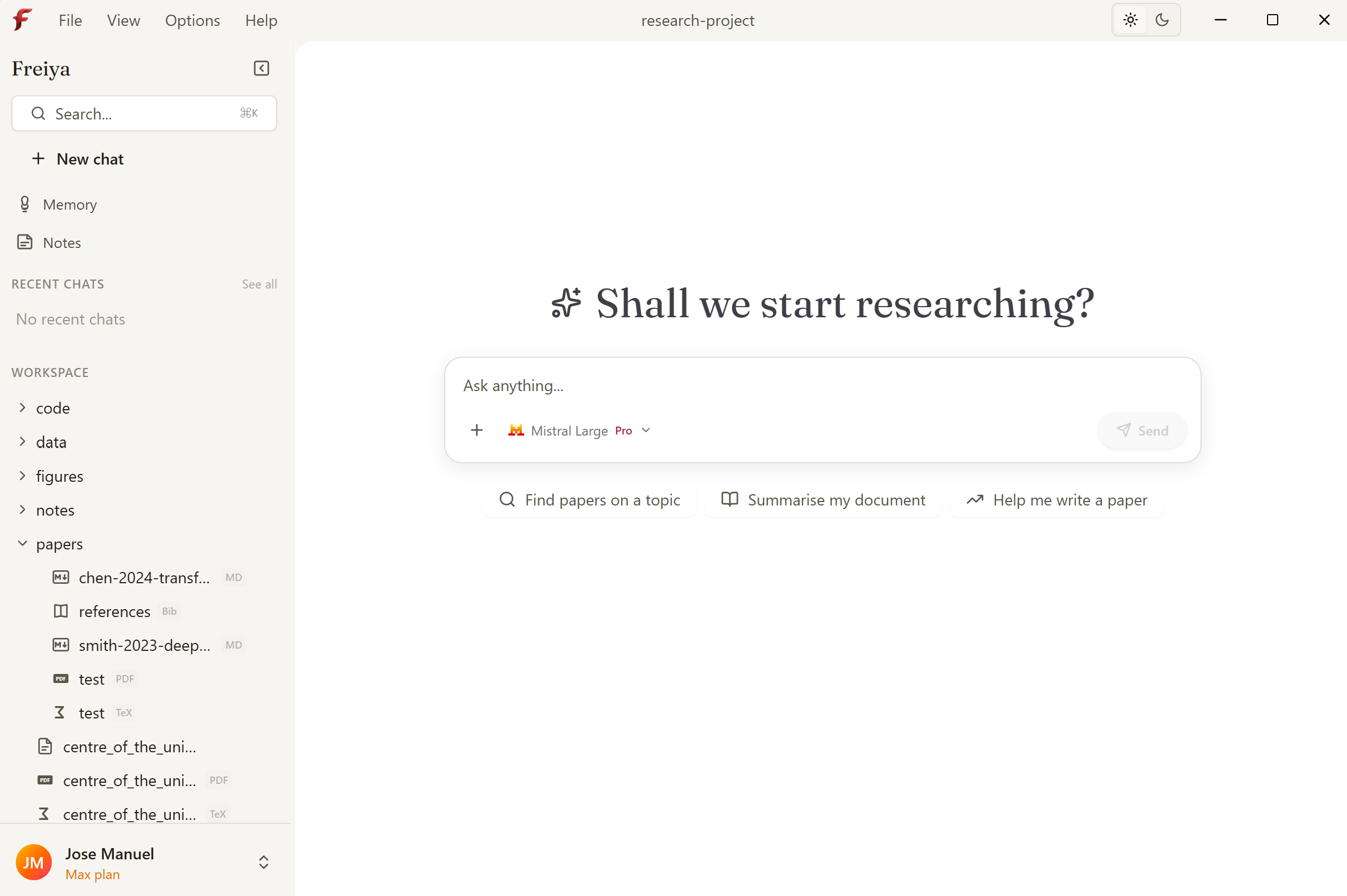Collapse the papers folder
This screenshot has height=896, width=1347.
coord(23,543)
